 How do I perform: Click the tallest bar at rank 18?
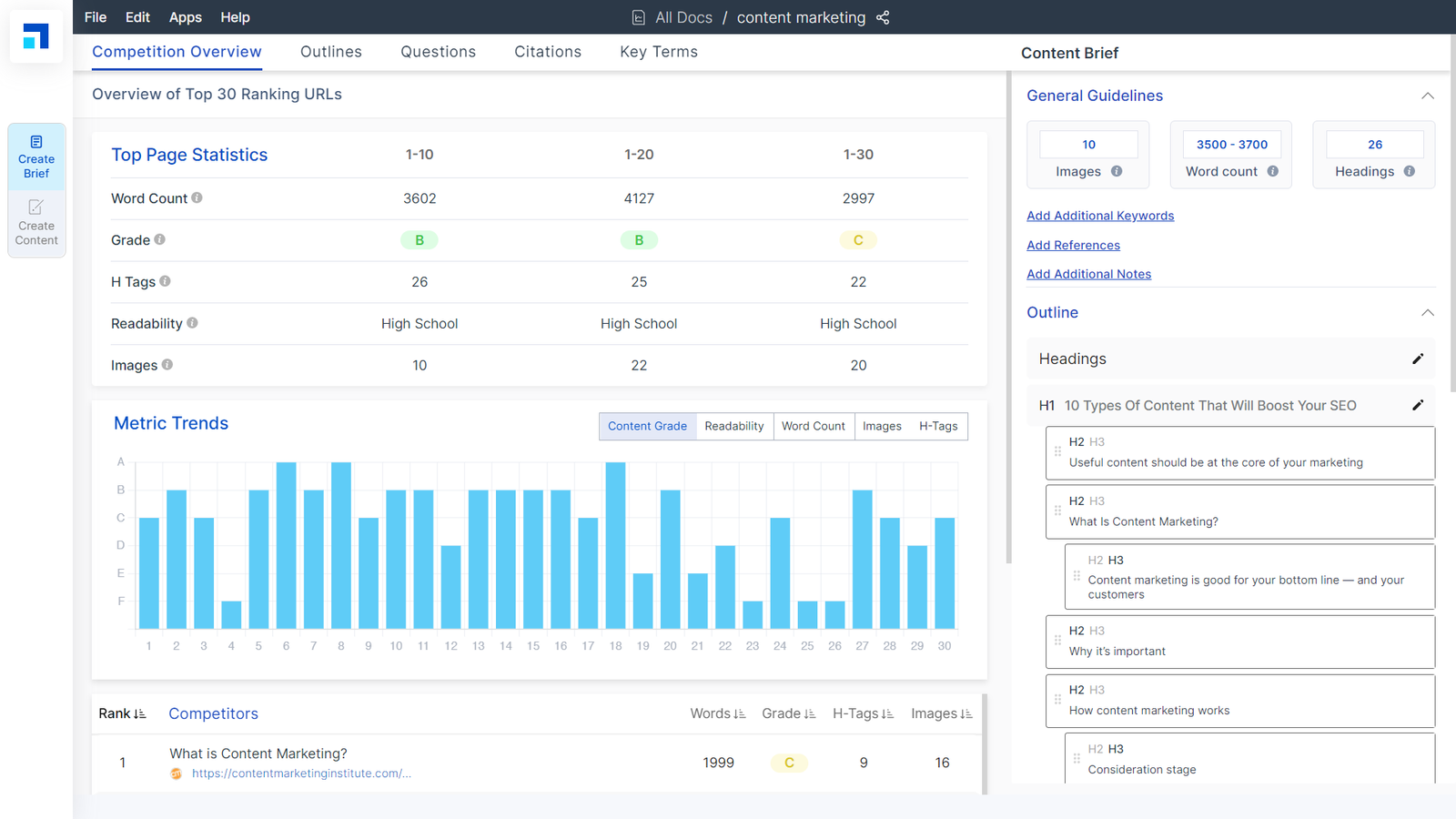click(x=615, y=544)
